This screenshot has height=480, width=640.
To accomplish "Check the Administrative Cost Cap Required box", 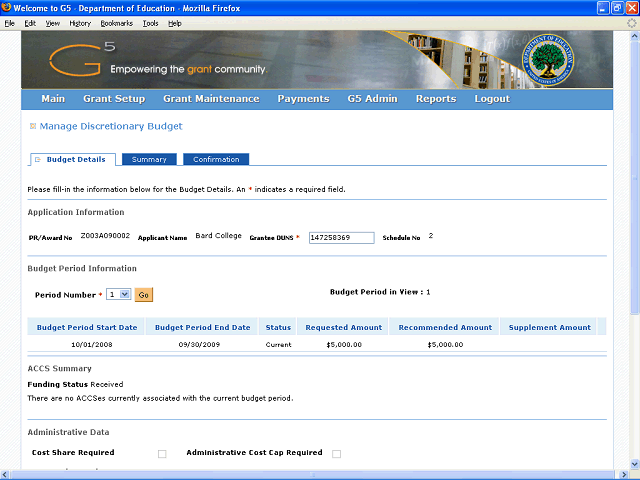I will tap(336, 454).
